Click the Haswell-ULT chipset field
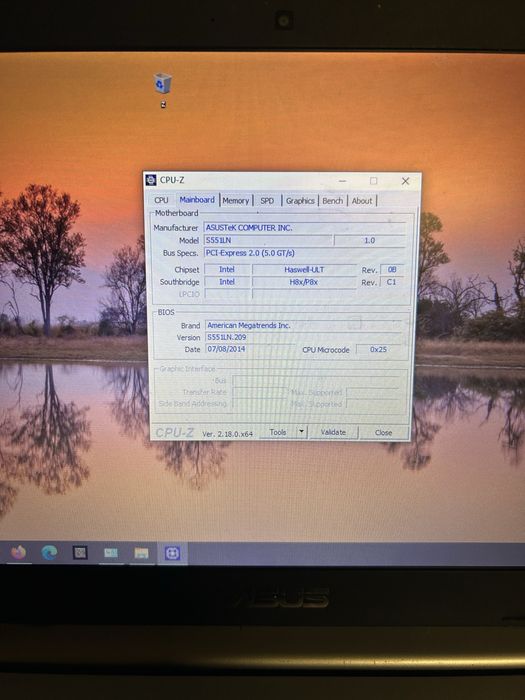Viewport: 525px width, 700px height. [304, 269]
